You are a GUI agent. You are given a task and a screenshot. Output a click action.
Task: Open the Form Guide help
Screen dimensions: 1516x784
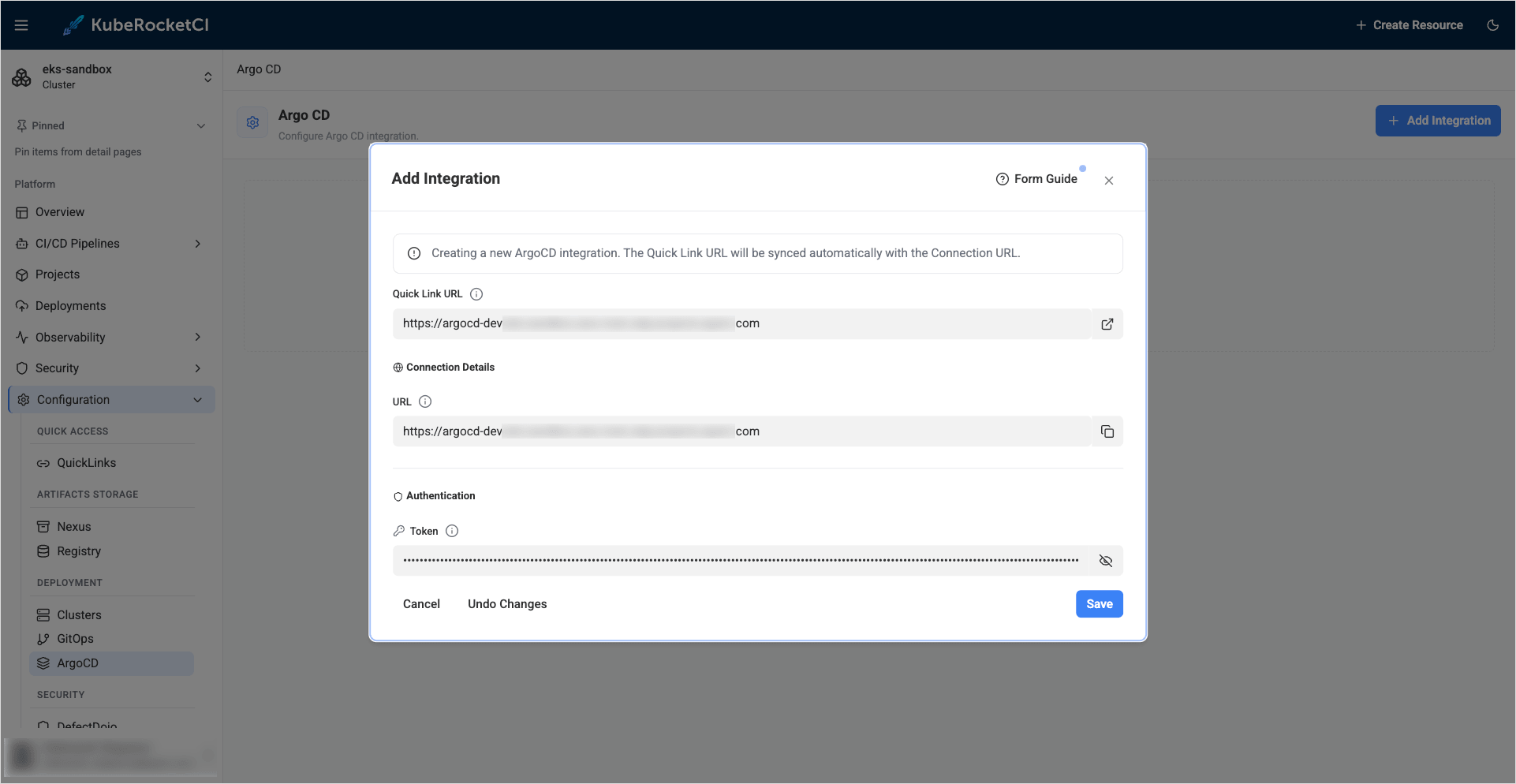pos(1036,179)
